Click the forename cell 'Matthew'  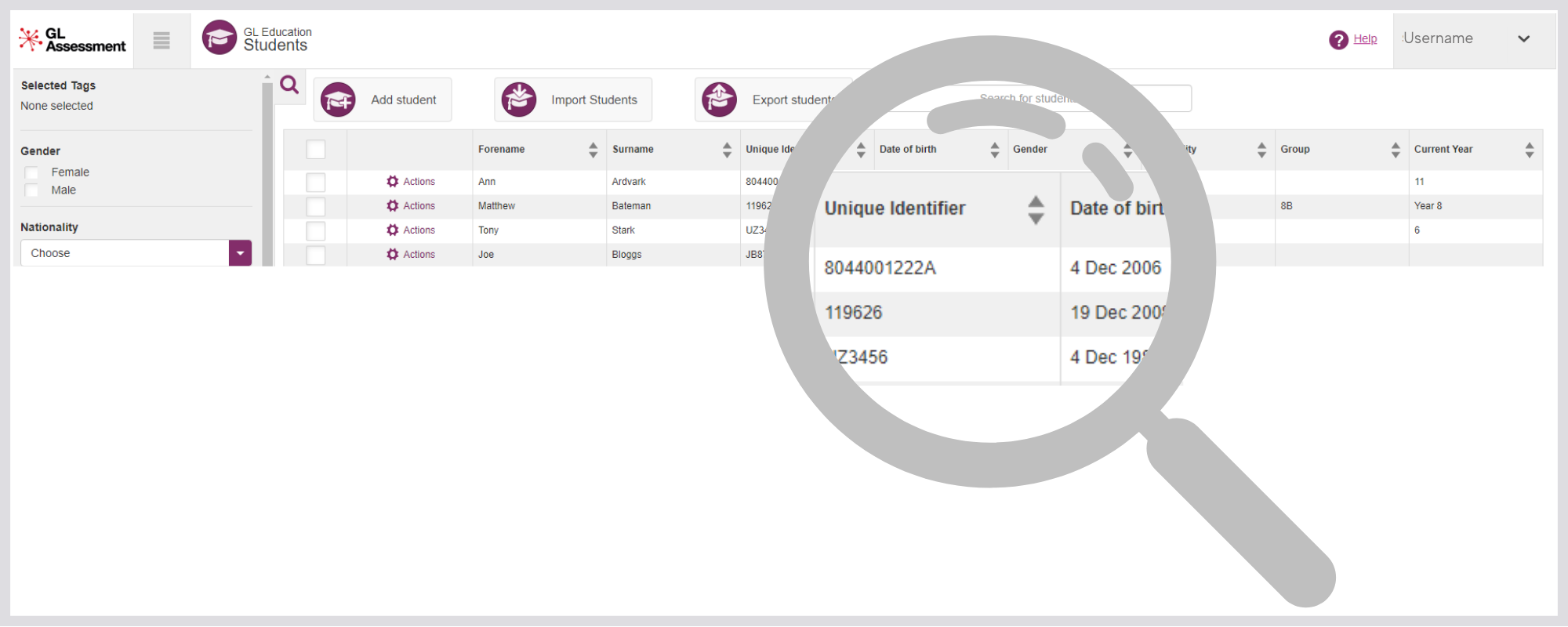(496, 206)
